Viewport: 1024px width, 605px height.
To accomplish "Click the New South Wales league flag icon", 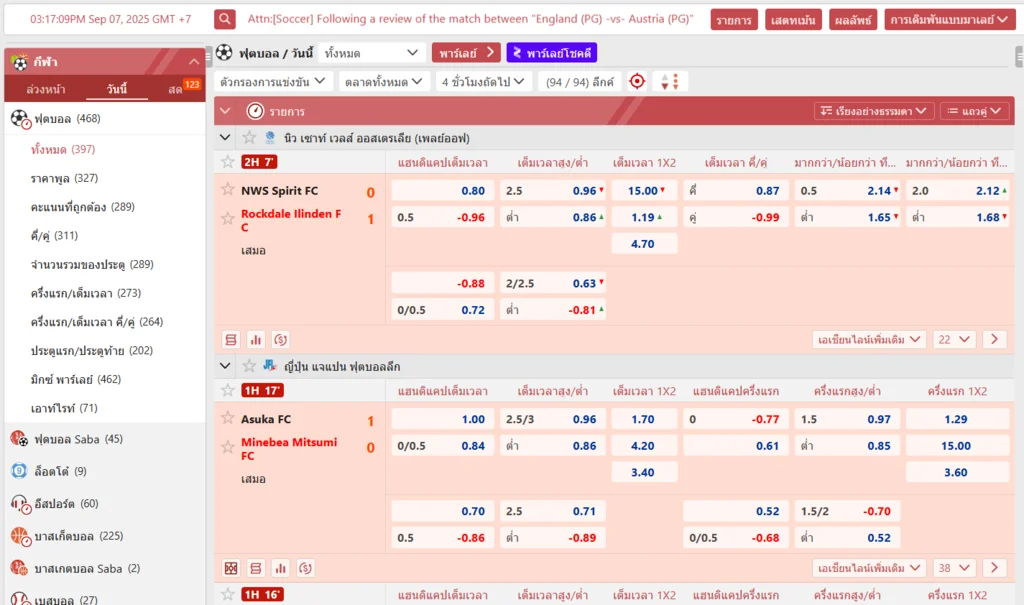I will point(270,138).
